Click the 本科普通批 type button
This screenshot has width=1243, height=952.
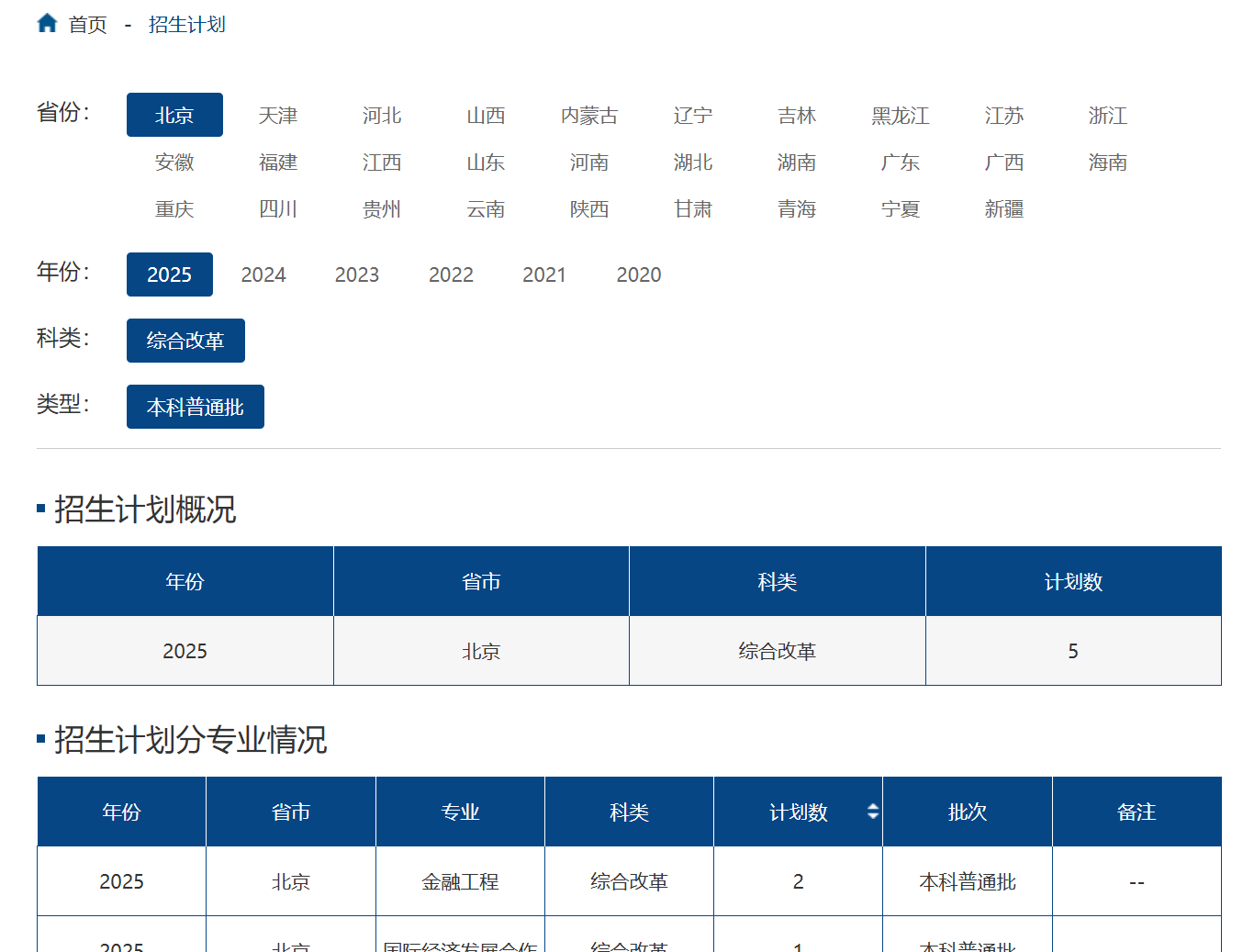(x=195, y=407)
